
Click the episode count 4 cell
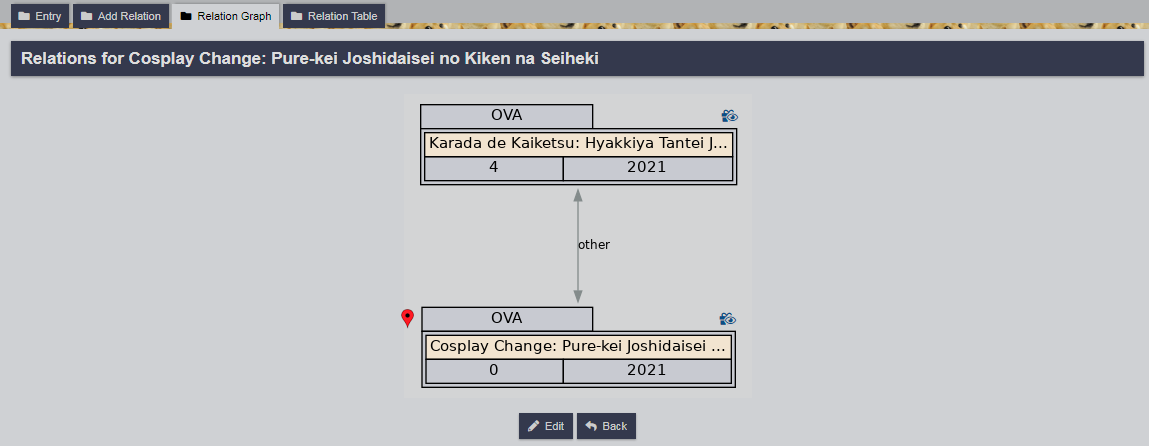[x=493, y=168]
